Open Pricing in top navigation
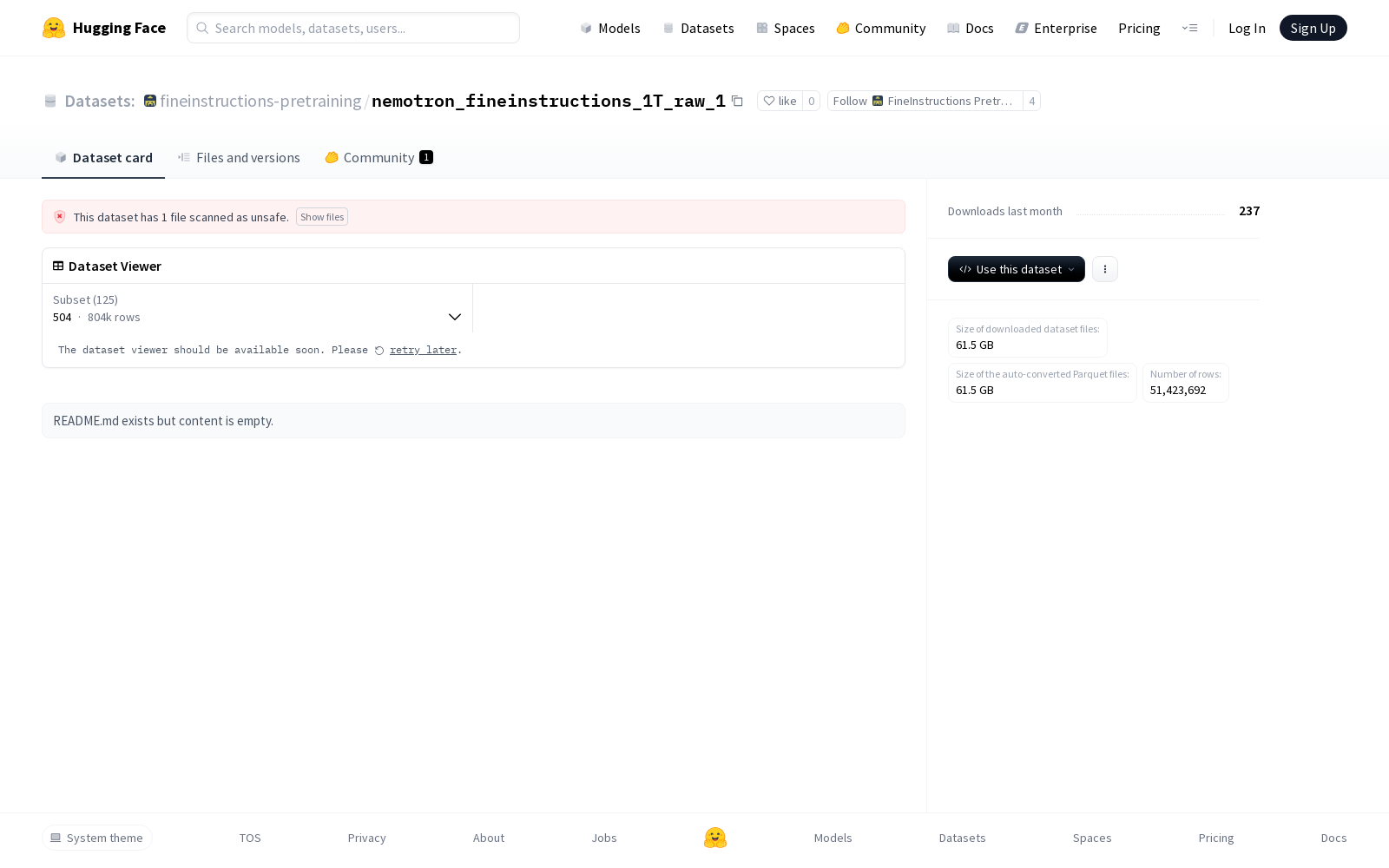 click(1139, 28)
